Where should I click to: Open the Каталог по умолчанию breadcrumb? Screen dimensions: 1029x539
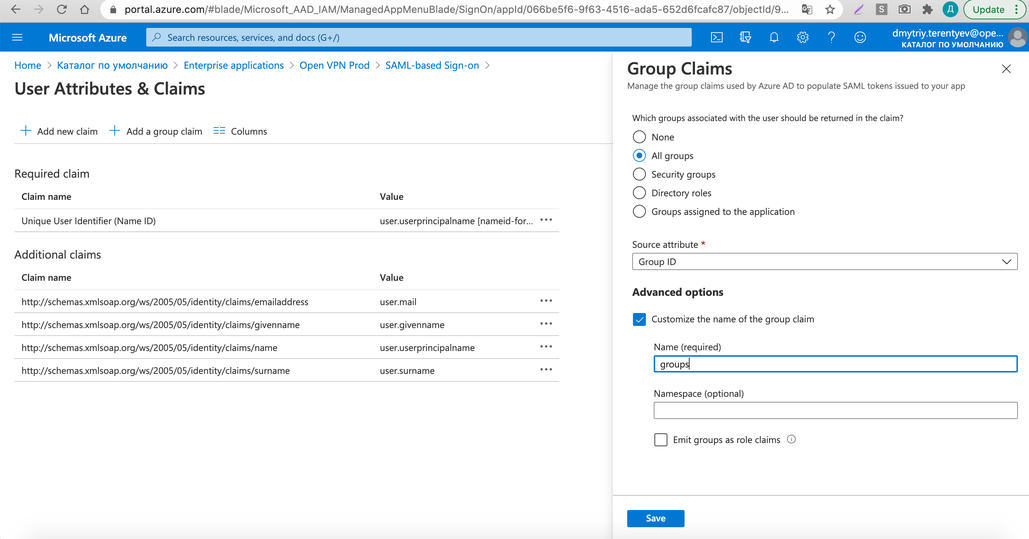112,66
